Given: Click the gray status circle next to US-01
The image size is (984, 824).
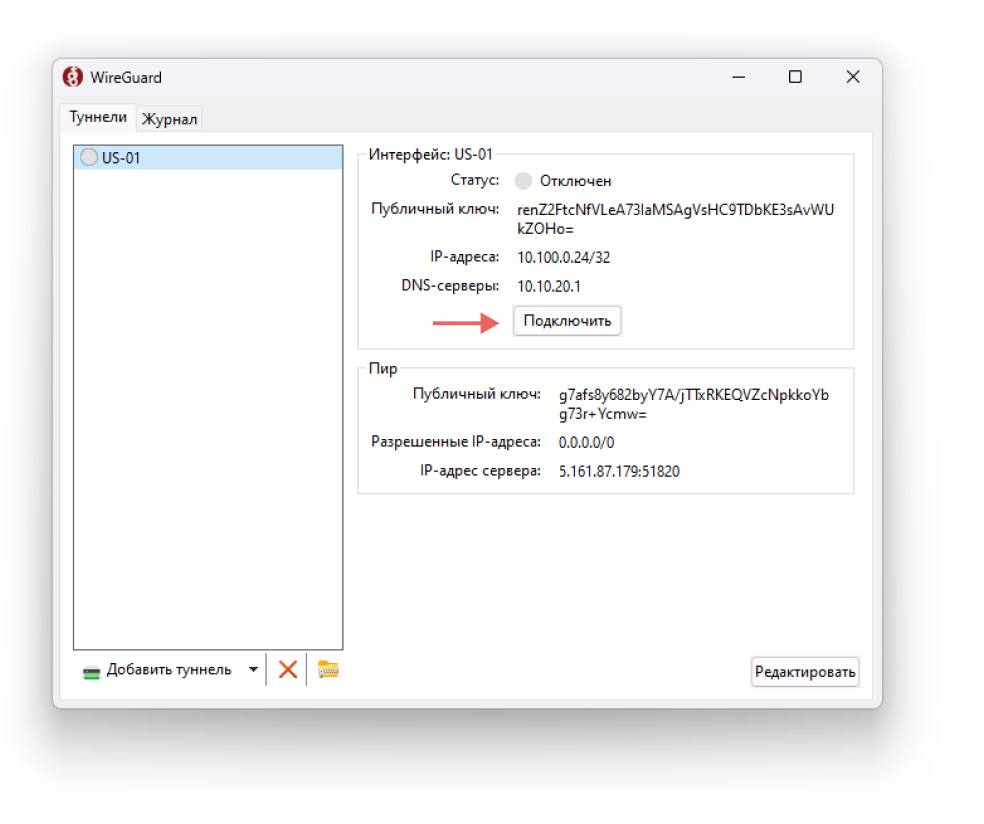Looking at the screenshot, I should tap(89, 157).
